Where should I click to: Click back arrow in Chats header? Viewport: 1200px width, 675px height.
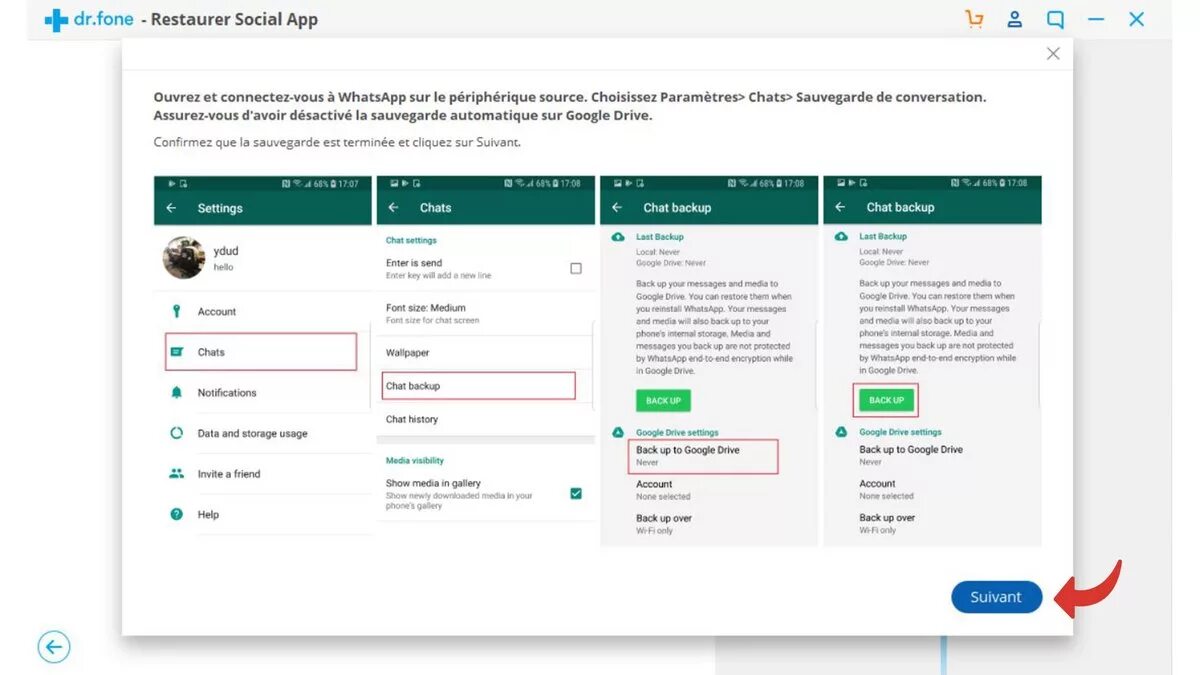point(393,208)
